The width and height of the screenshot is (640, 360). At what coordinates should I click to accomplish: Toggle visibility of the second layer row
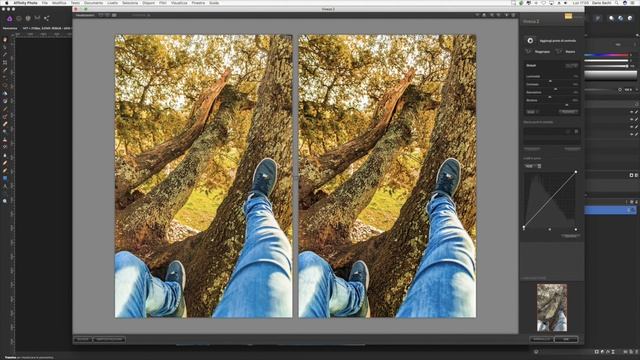click(631, 119)
